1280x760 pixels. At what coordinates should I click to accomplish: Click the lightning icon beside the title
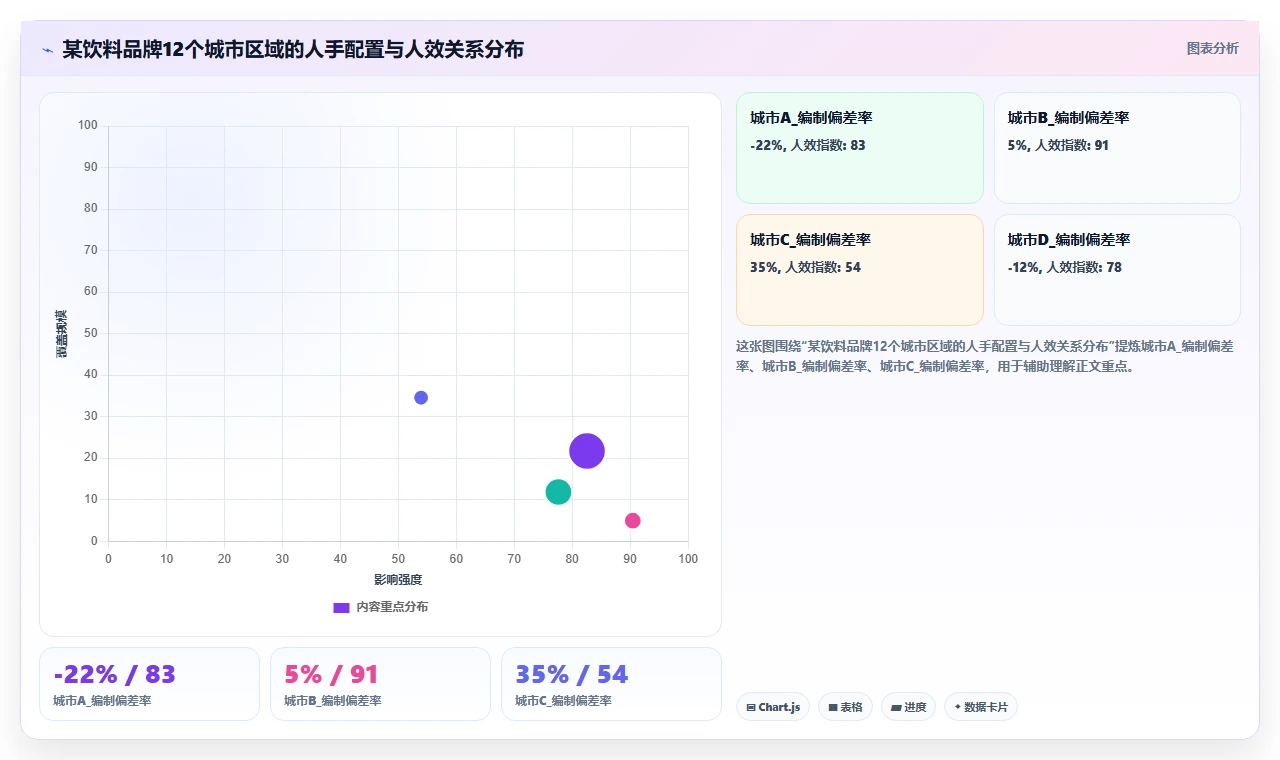(x=48, y=50)
